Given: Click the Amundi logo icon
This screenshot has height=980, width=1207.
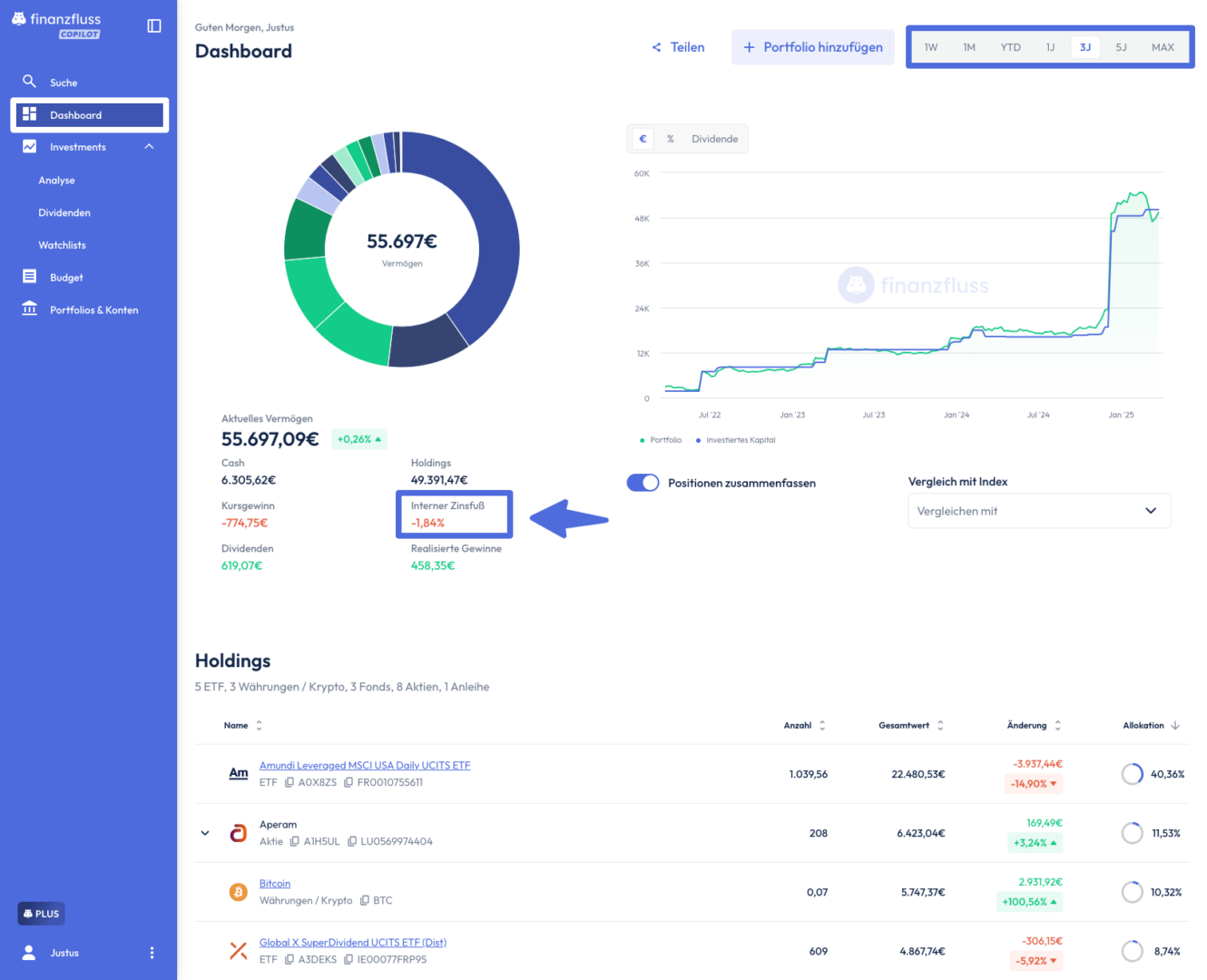Looking at the screenshot, I should click(239, 774).
